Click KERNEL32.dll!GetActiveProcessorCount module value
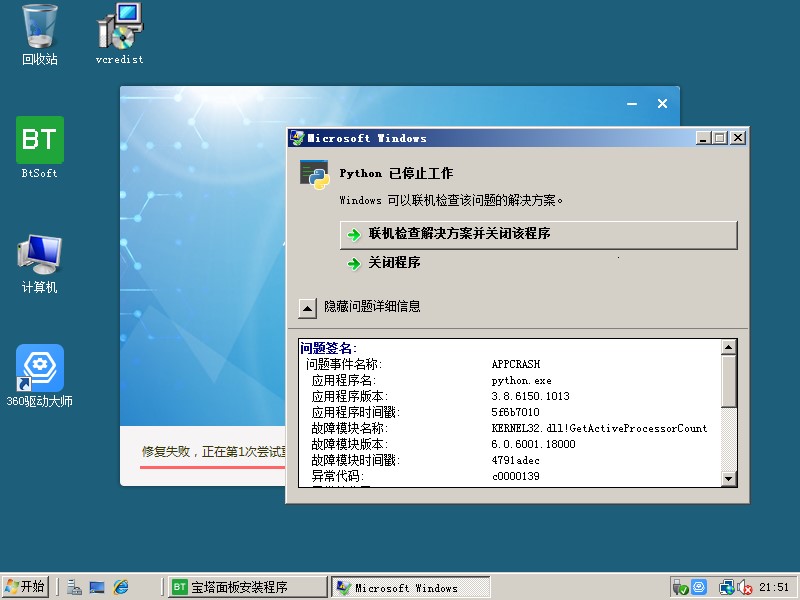The width and height of the screenshot is (800, 600). click(599, 429)
